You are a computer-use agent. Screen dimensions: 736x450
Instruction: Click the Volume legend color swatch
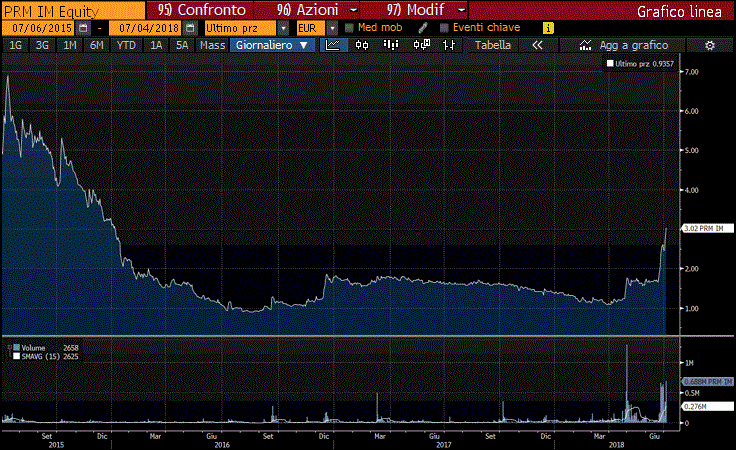15,347
